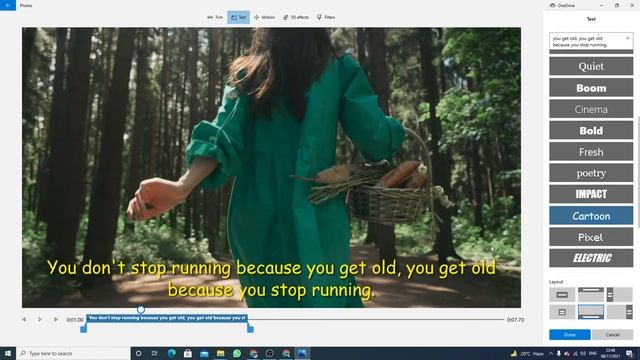Image resolution: width=640 pixels, height=360 pixels.
Task: Click the caption text input field
Action: pyautogui.click(x=591, y=42)
